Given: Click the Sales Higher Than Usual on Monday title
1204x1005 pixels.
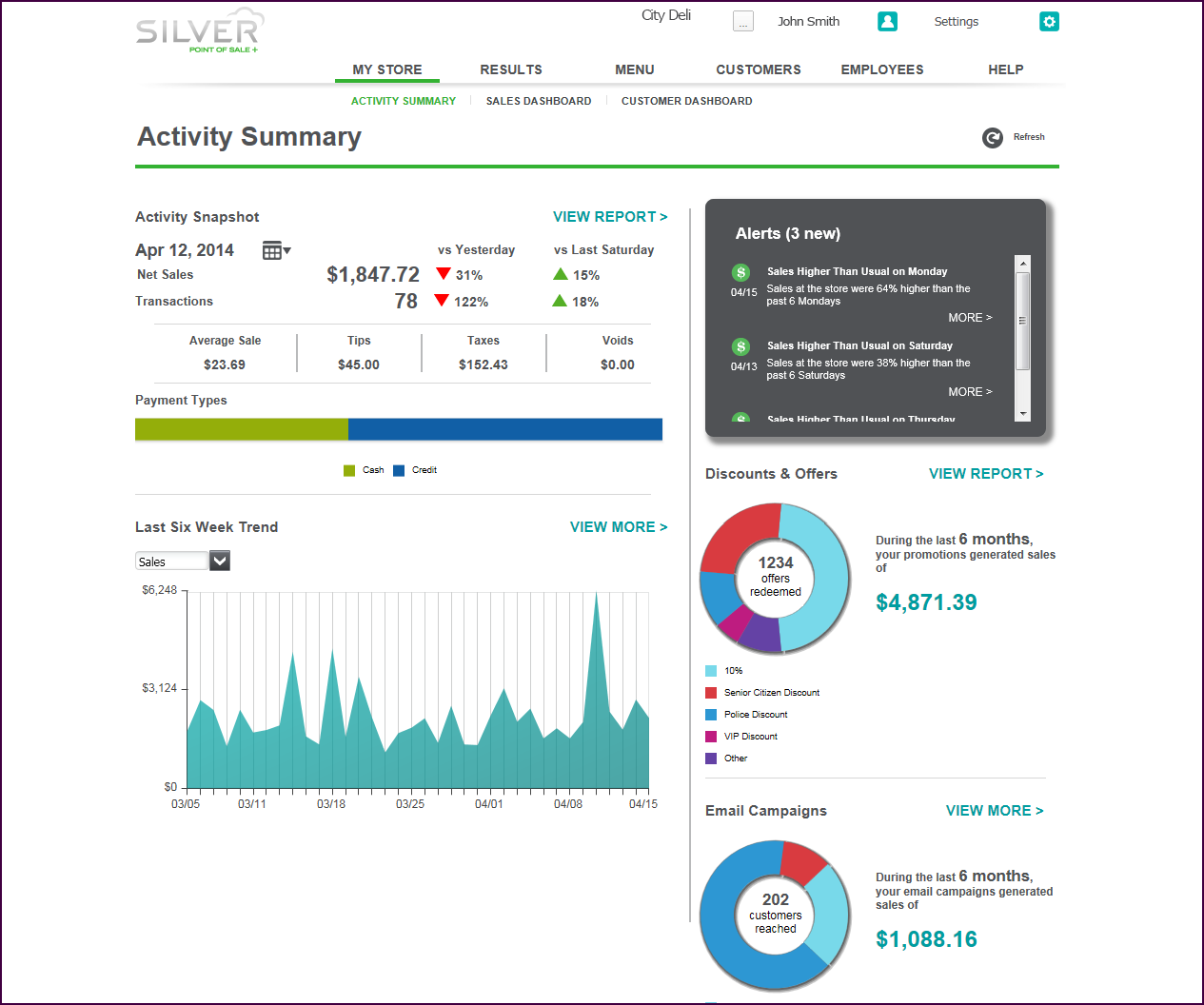Looking at the screenshot, I should 858,272.
